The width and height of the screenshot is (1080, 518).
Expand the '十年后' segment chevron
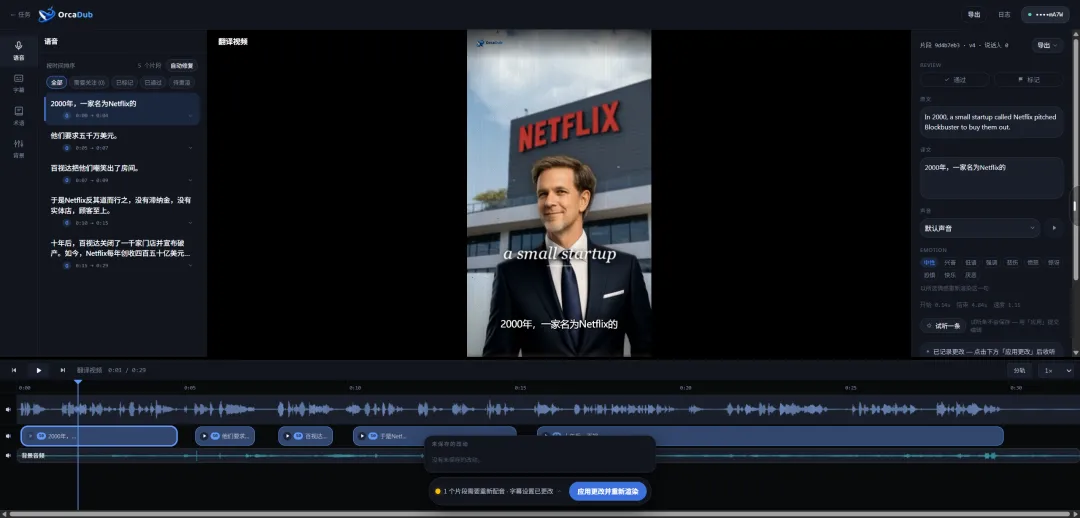click(191, 265)
